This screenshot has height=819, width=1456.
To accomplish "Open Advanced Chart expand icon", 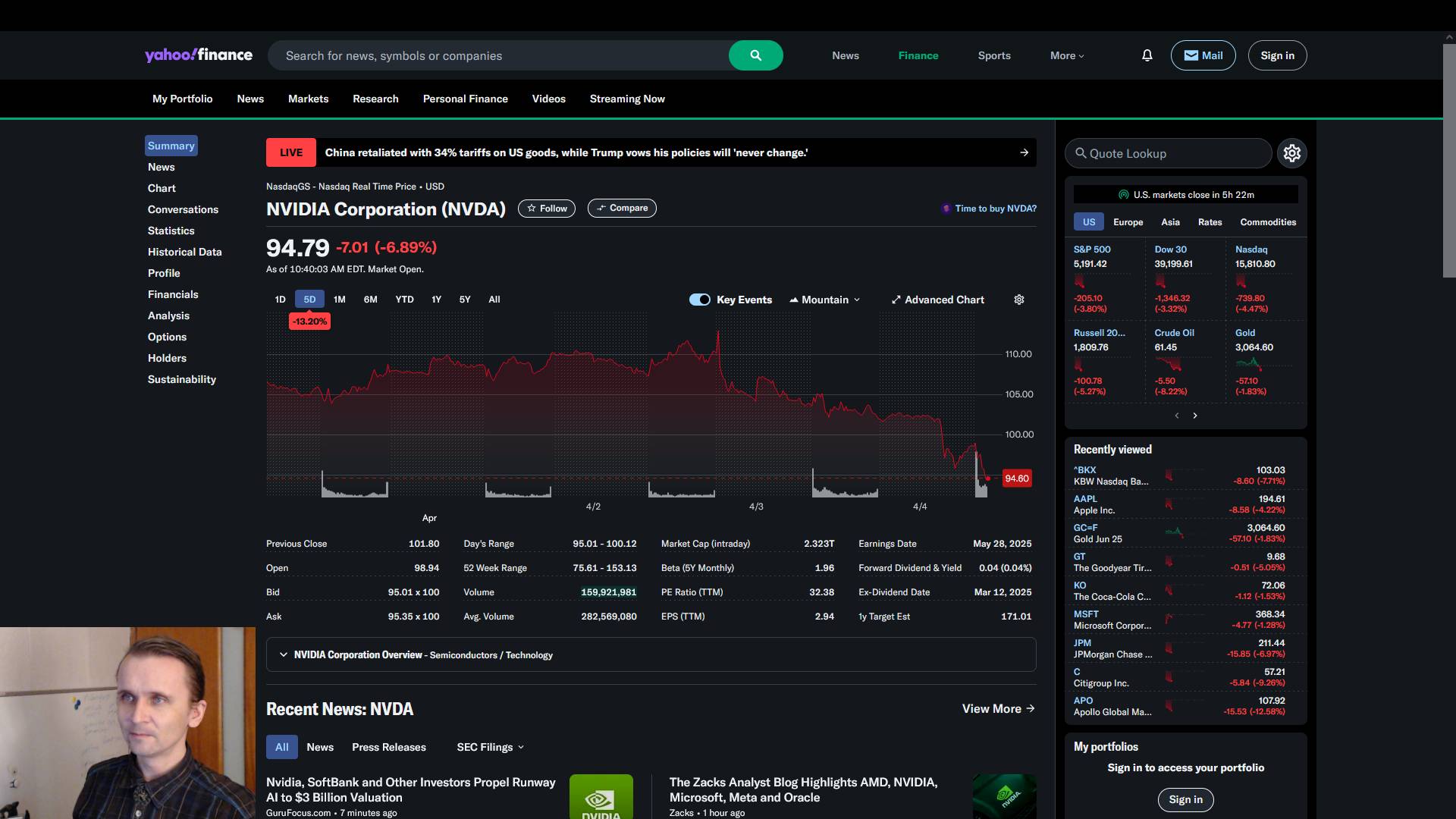I will [x=896, y=300].
